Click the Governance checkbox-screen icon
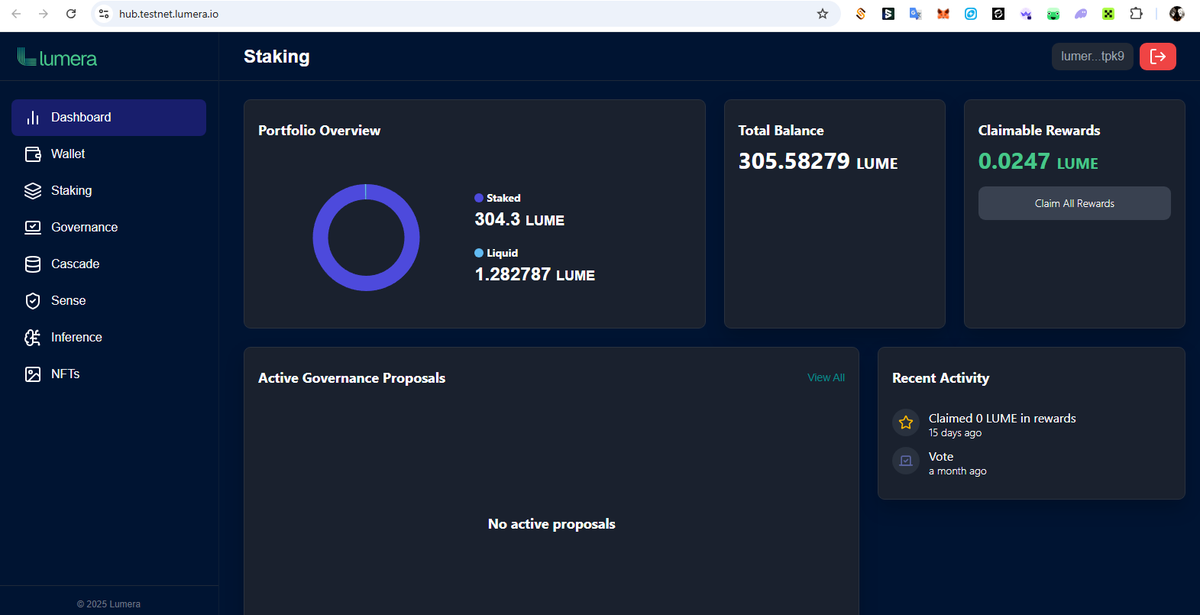1200x615 pixels. coord(33,227)
